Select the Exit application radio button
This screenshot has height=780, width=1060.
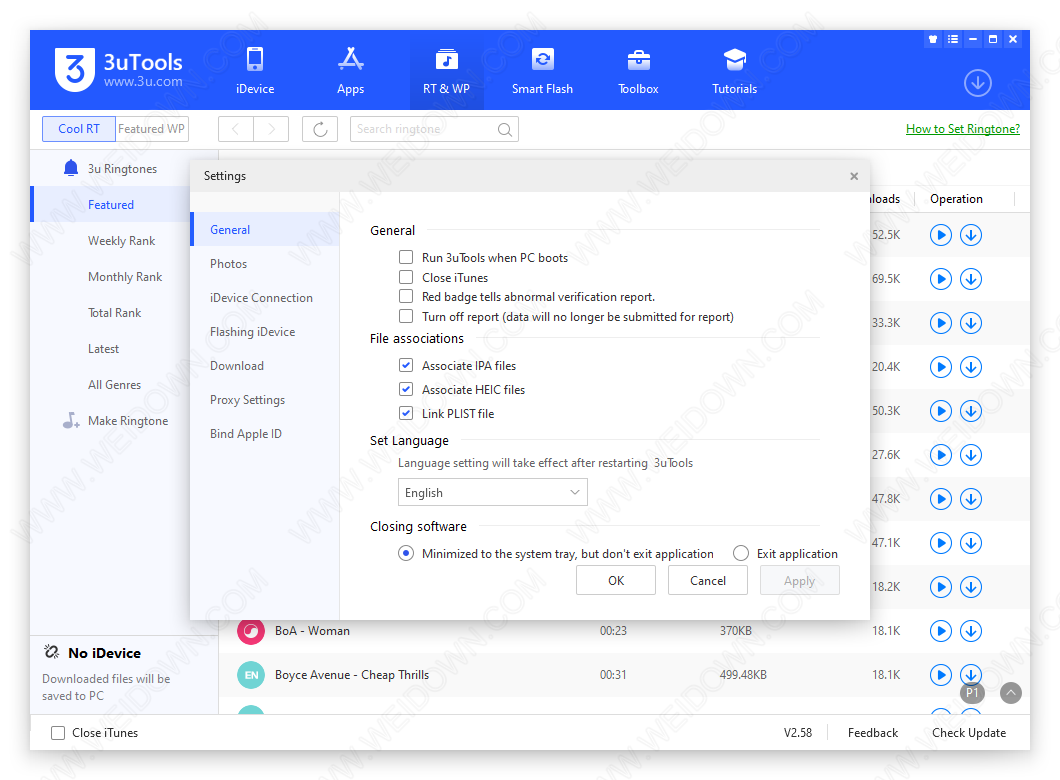tap(741, 554)
